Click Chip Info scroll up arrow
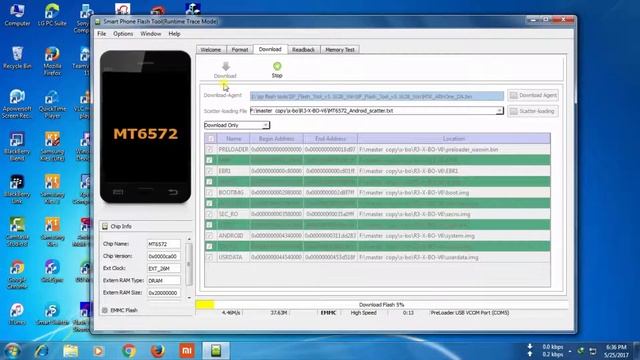 pyautogui.click(x=189, y=239)
